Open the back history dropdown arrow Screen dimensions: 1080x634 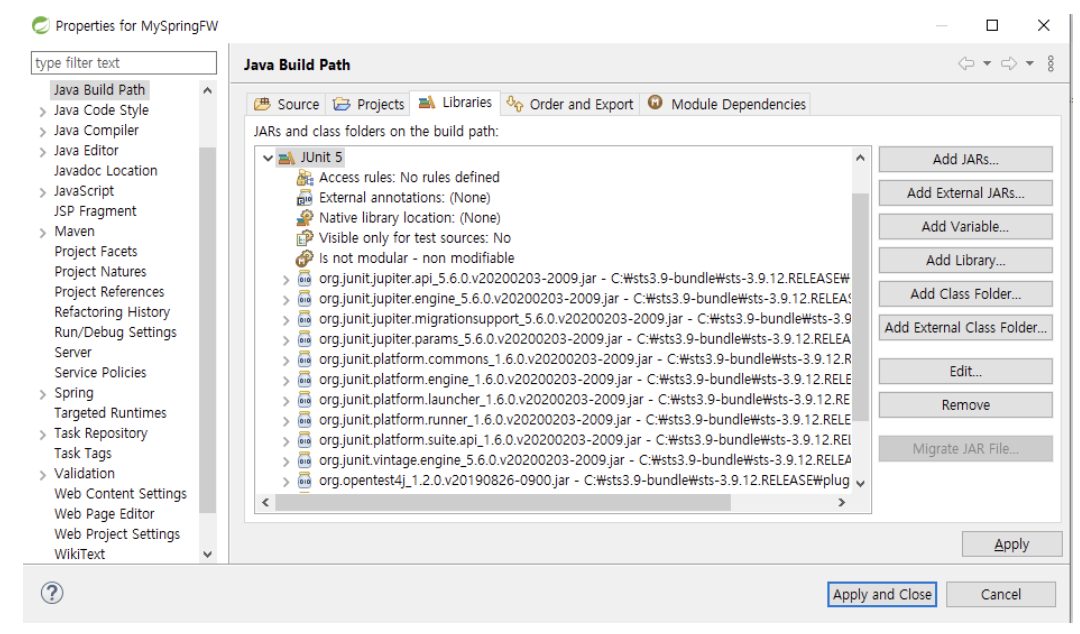(987, 63)
